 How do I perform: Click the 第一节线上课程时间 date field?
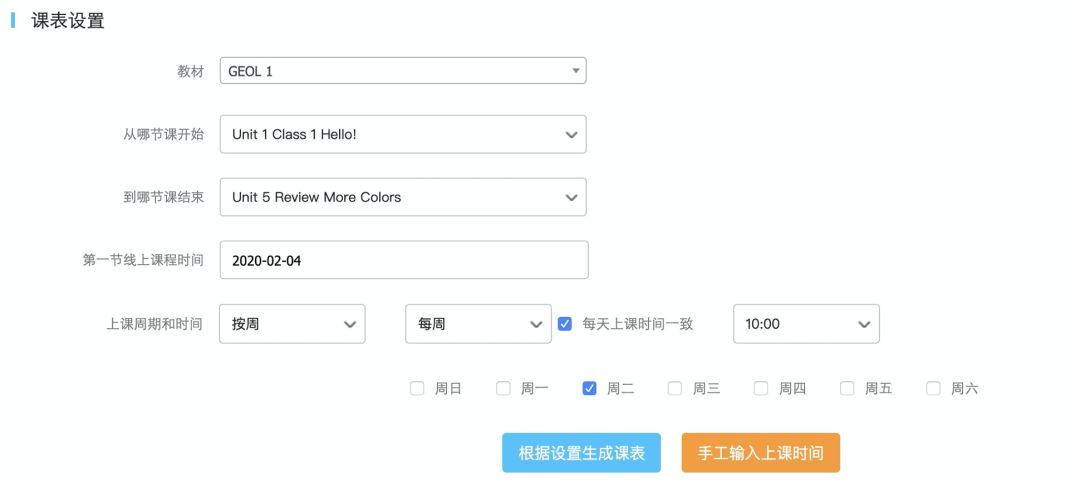pyautogui.click(x=403, y=260)
